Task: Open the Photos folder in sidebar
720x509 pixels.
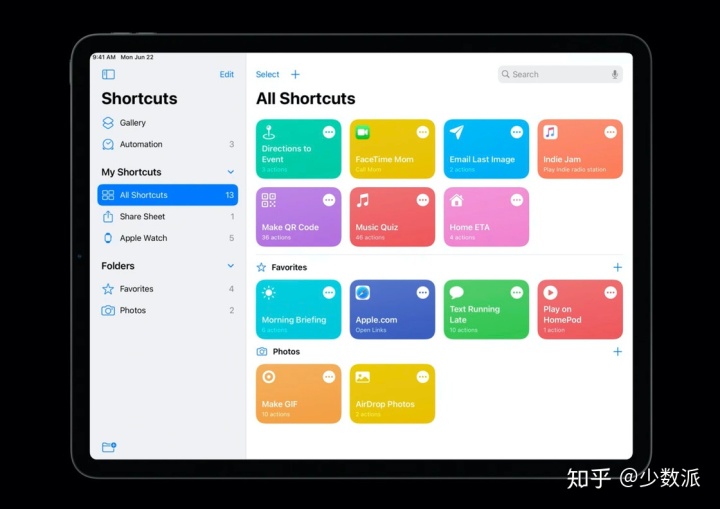Action: coord(168,310)
